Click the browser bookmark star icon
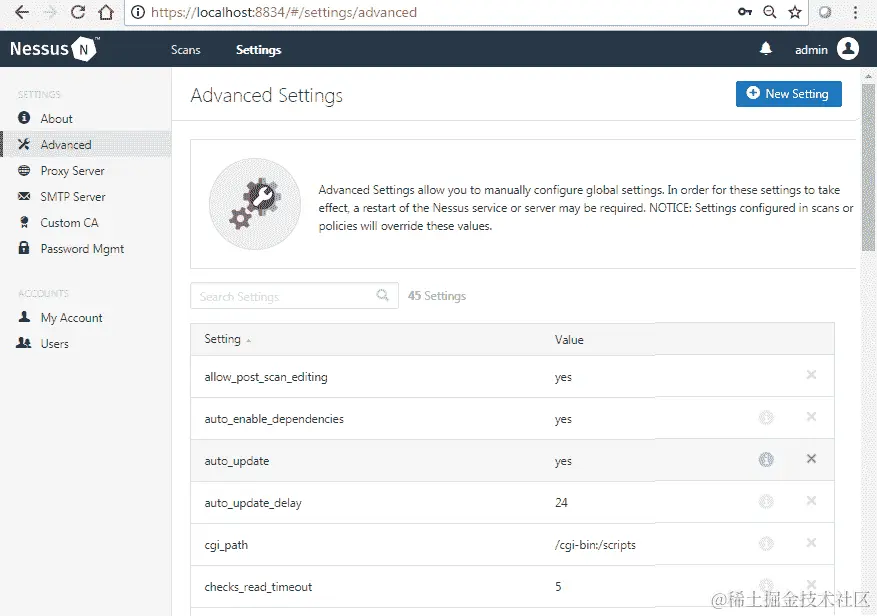The image size is (877, 616). tap(795, 12)
